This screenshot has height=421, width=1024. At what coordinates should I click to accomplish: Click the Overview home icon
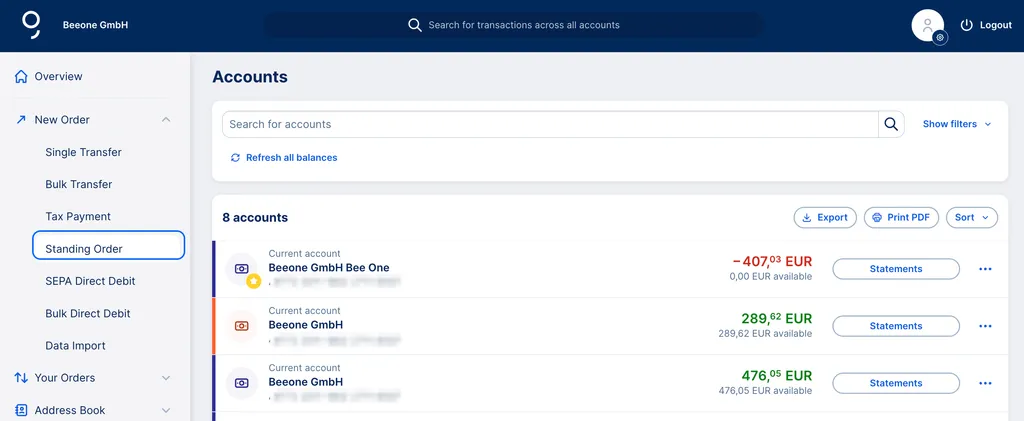(x=21, y=76)
